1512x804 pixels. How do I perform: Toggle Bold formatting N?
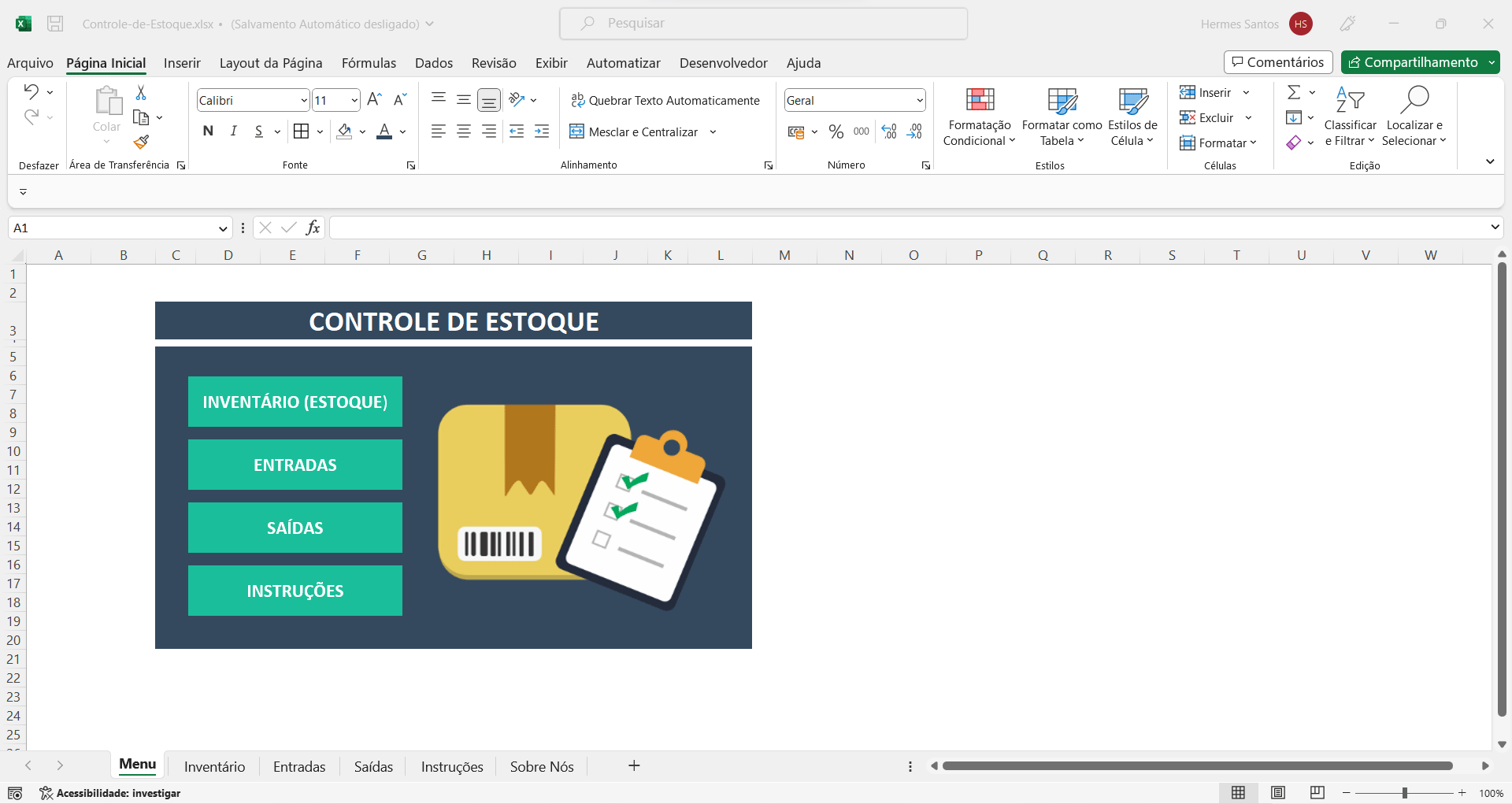click(x=208, y=132)
